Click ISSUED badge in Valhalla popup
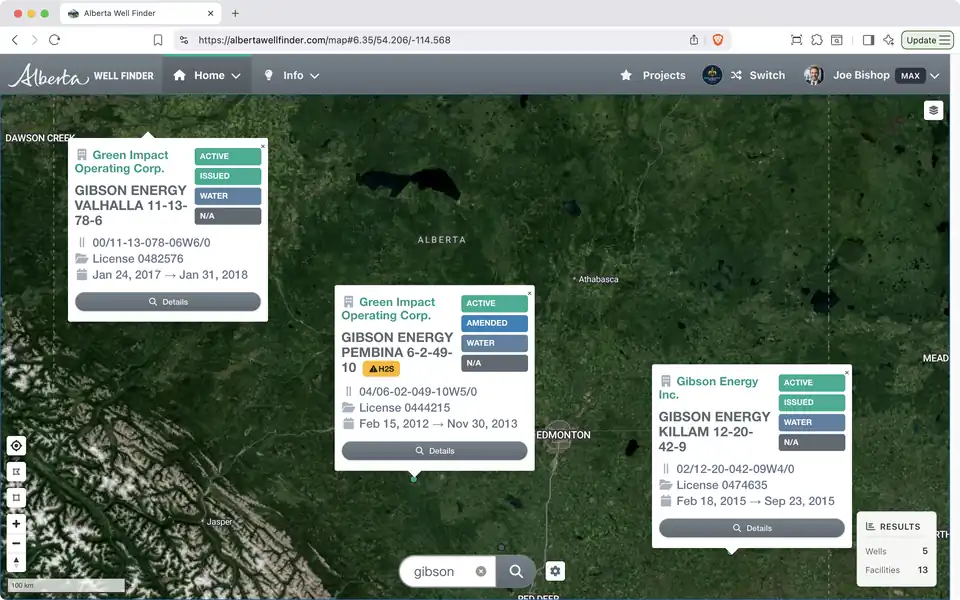This screenshot has width=960, height=600. (228, 176)
